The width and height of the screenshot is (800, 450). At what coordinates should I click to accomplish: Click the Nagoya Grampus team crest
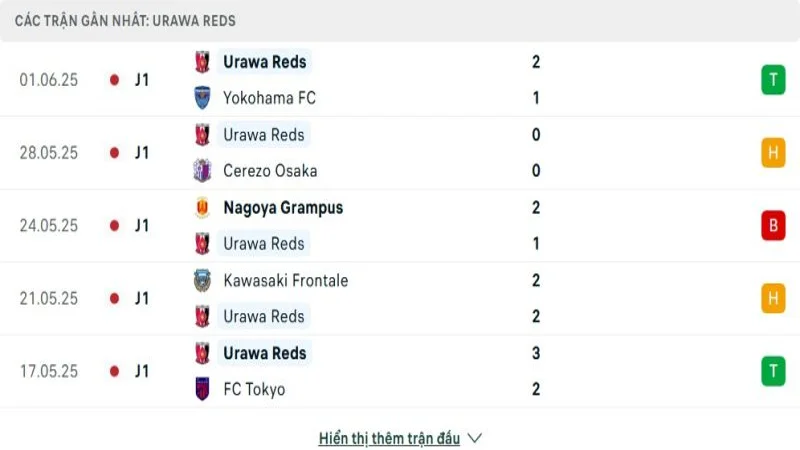coord(202,208)
